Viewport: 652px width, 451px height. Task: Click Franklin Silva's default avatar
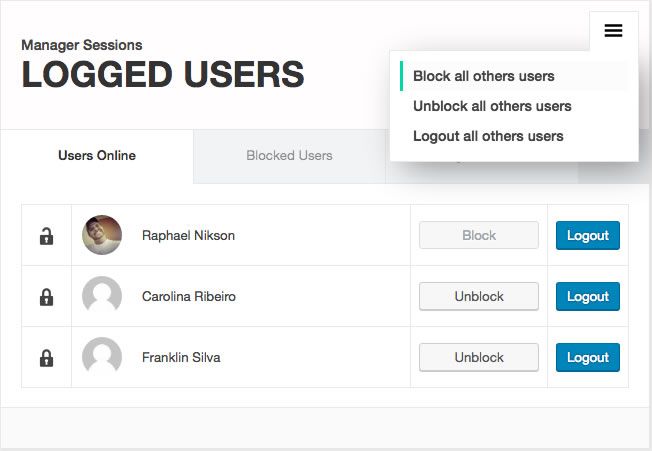tap(102, 357)
